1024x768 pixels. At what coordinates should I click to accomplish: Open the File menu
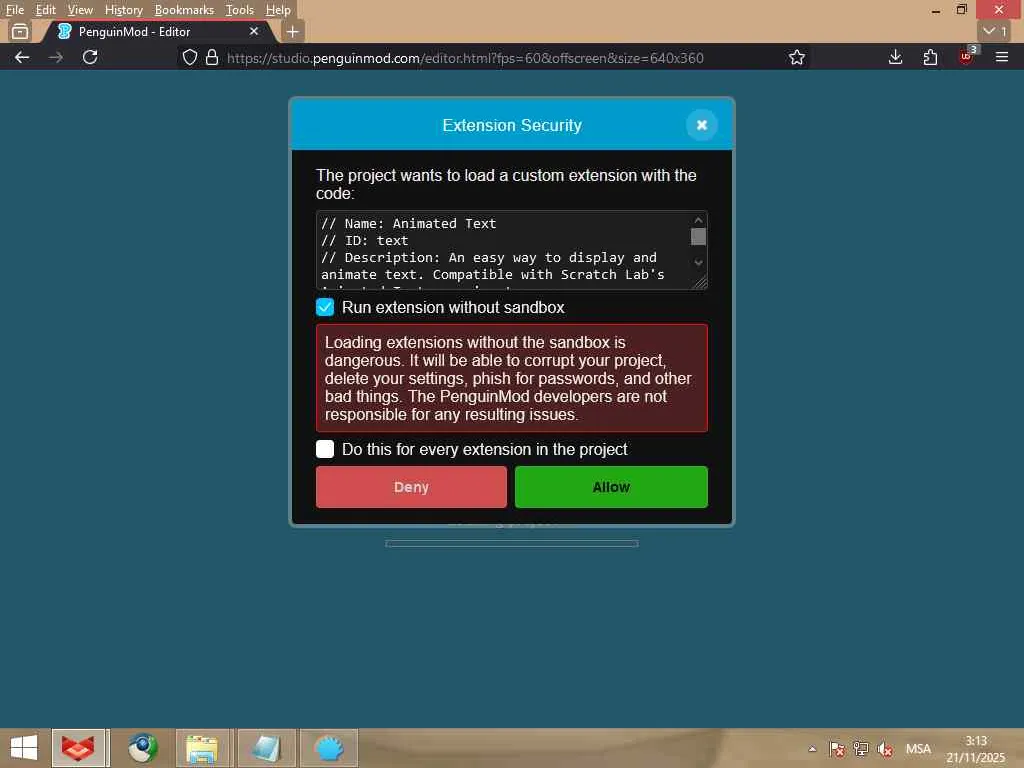(14, 10)
